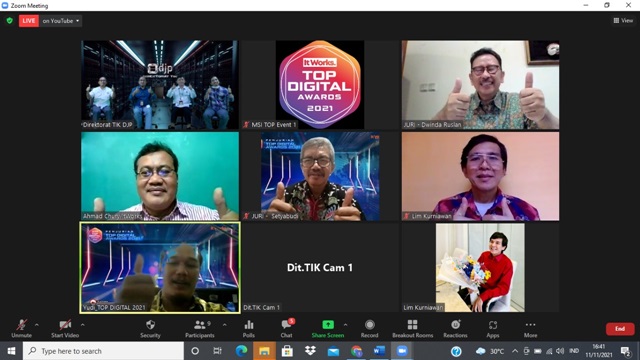Switch to Microsoft Word on taskbar
The height and width of the screenshot is (360, 640).
(x=379, y=351)
